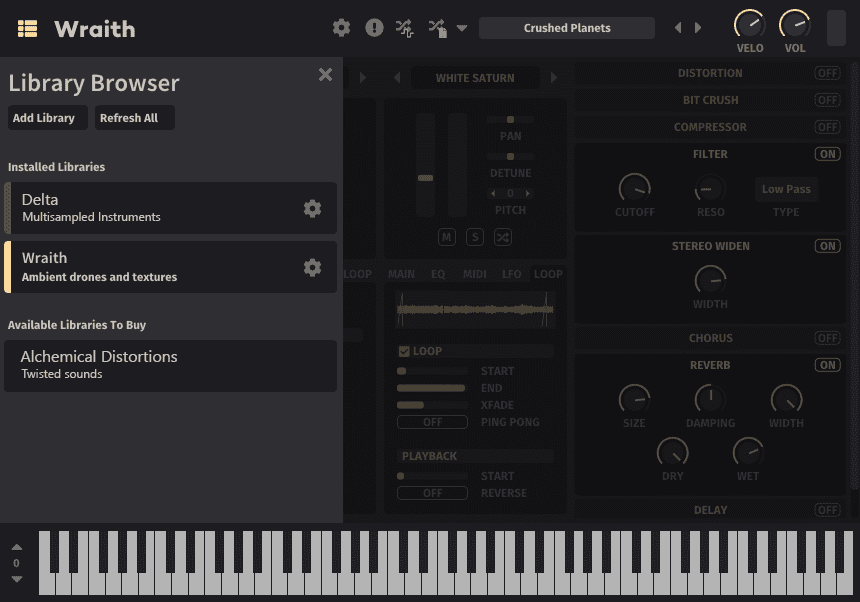Toggle DISTORTION effect on
Viewport: 860px width, 602px height.
827,73
